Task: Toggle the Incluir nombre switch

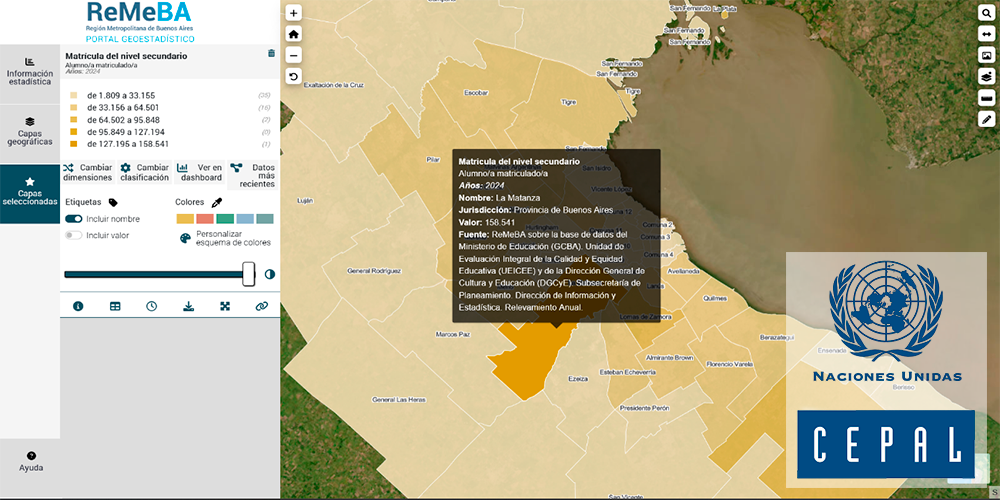Action: pos(74,219)
